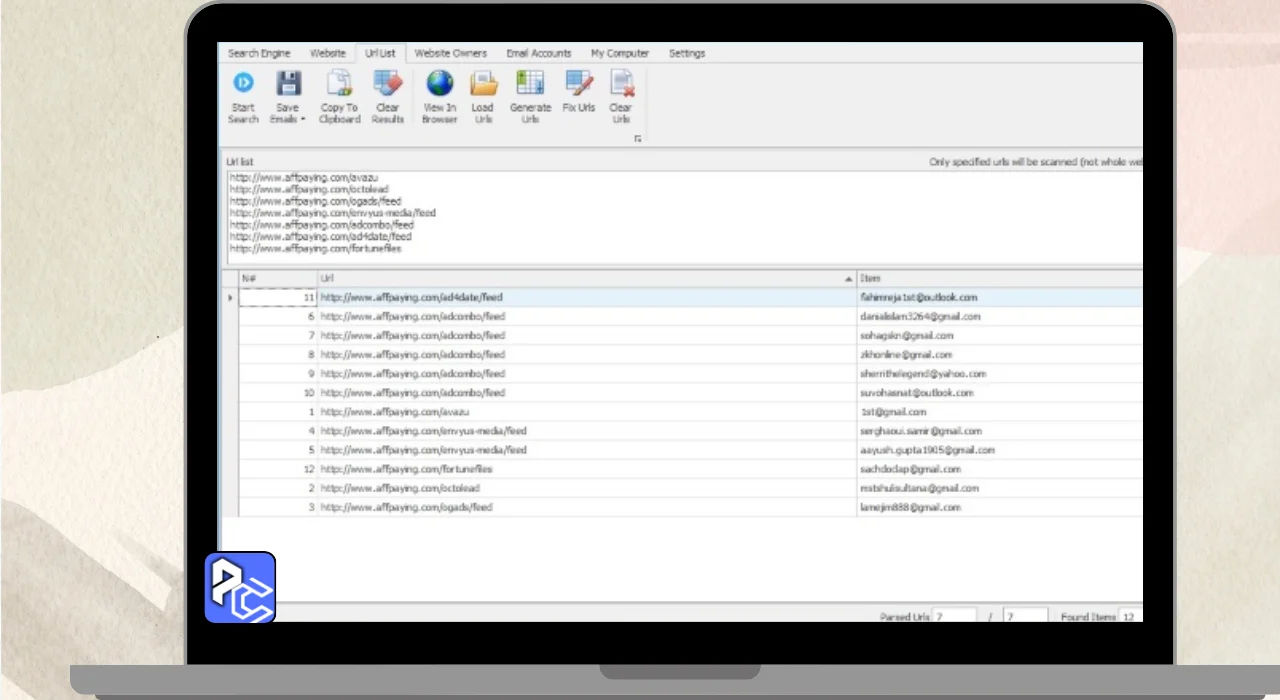1280x700 pixels.
Task: Click the Save Emails floppy disk icon
Action: [288, 83]
